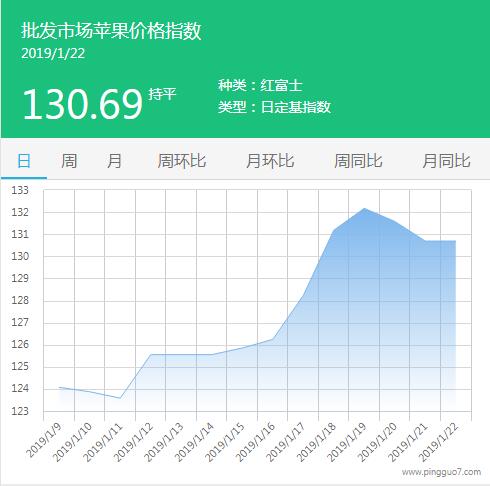This screenshot has width=490, height=486.
Task: Click the title 批发市场苹果价格指数
Action: point(111,31)
